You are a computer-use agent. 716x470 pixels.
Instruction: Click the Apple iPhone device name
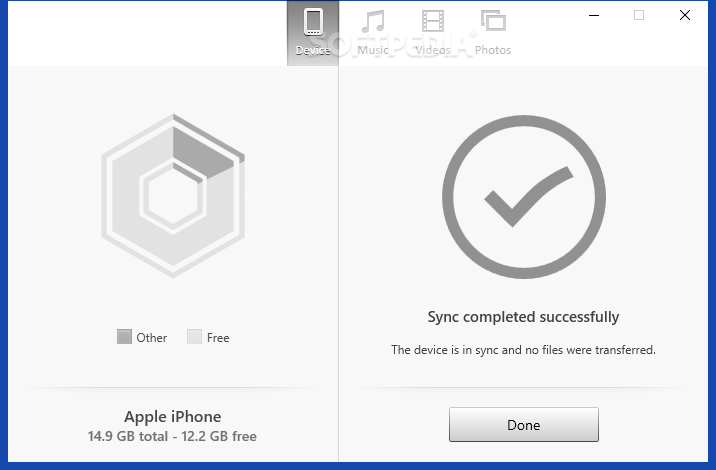pos(173,417)
